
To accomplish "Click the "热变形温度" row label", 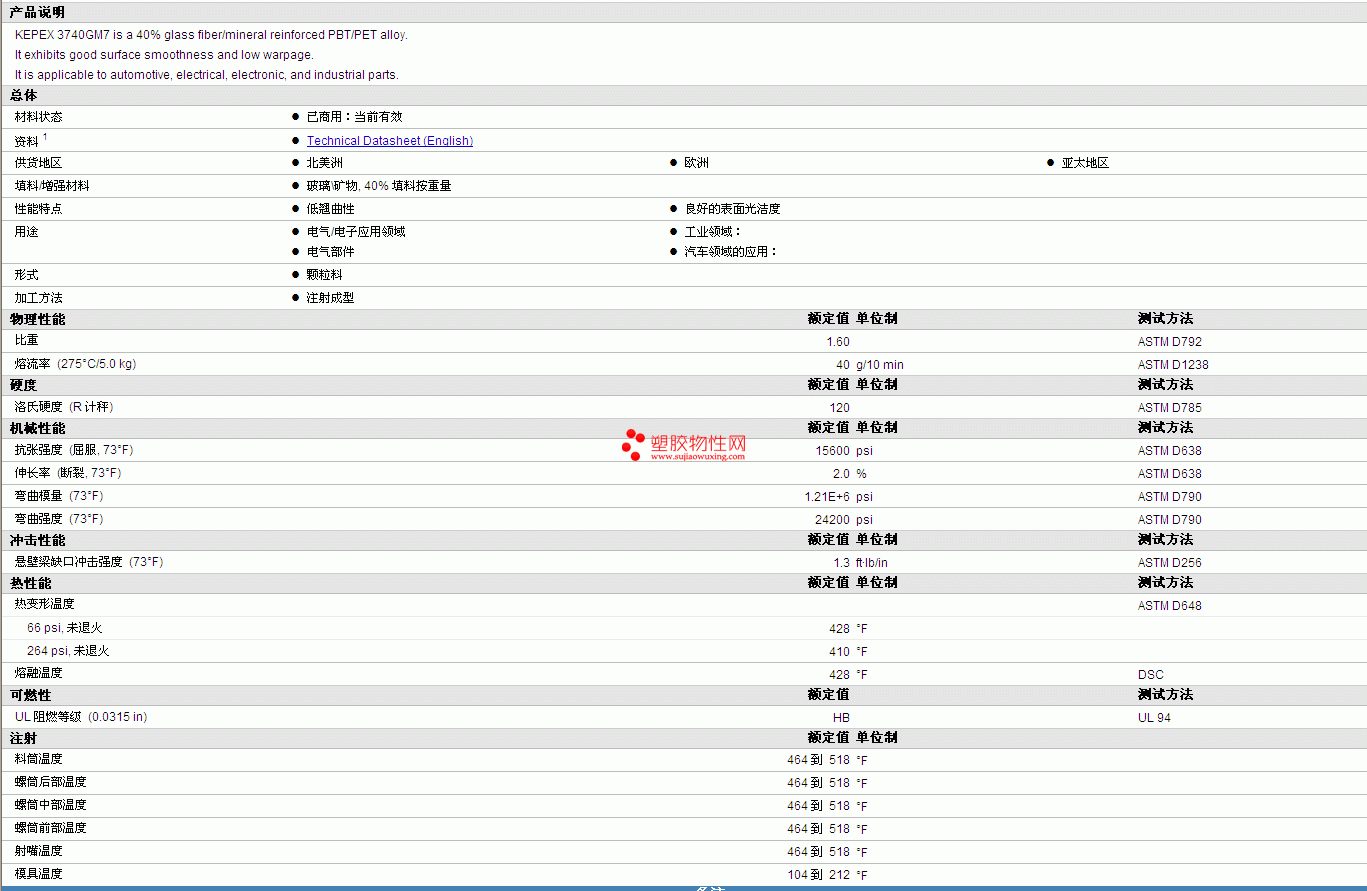I will (45, 604).
